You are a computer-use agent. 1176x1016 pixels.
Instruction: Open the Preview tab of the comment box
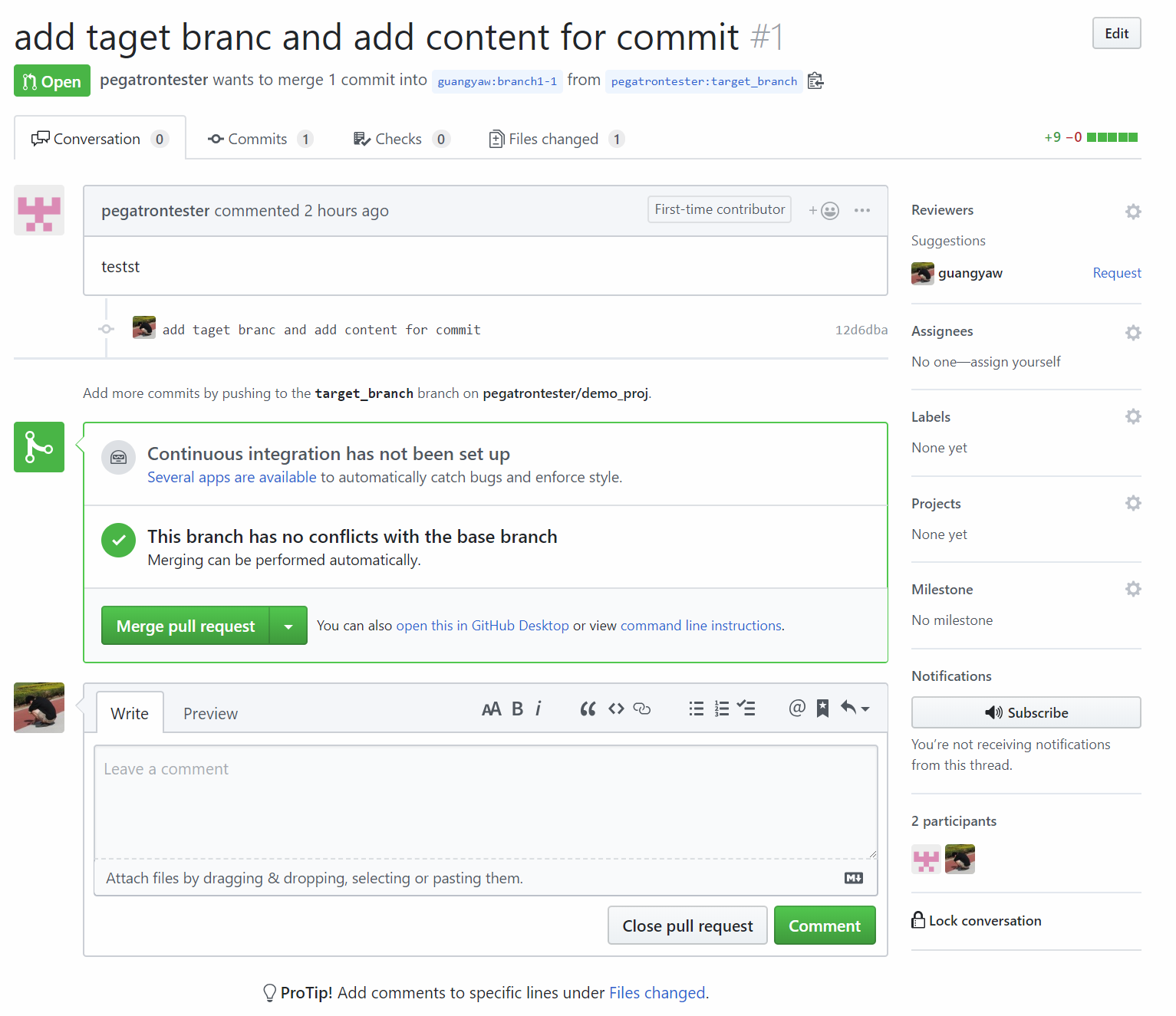click(x=210, y=713)
